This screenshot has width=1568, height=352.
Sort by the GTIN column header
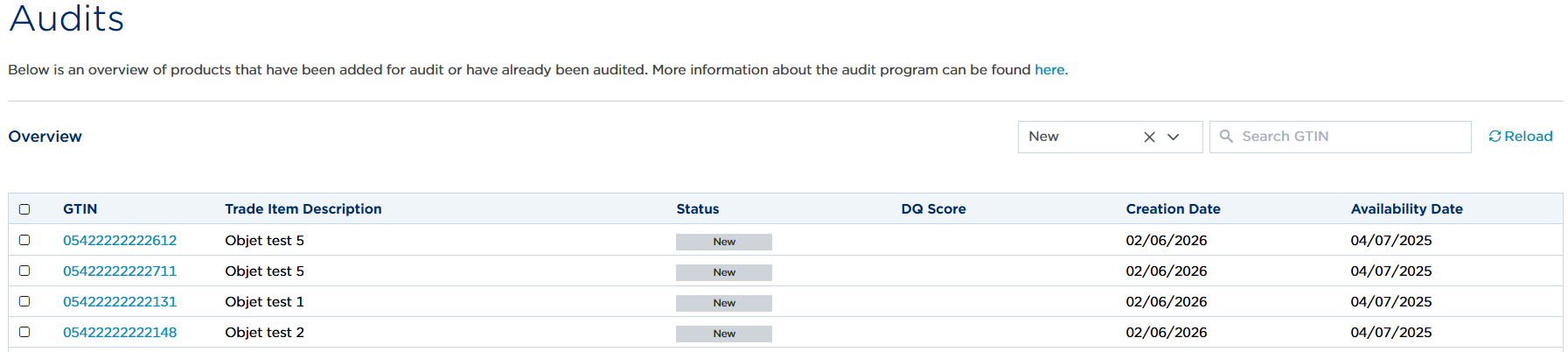80,209
